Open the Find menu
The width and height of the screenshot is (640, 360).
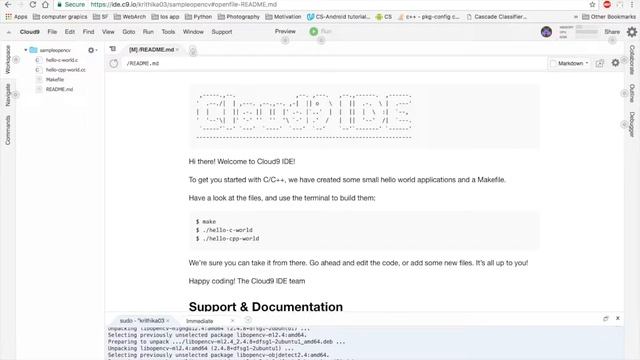click(x=88, y=32)
